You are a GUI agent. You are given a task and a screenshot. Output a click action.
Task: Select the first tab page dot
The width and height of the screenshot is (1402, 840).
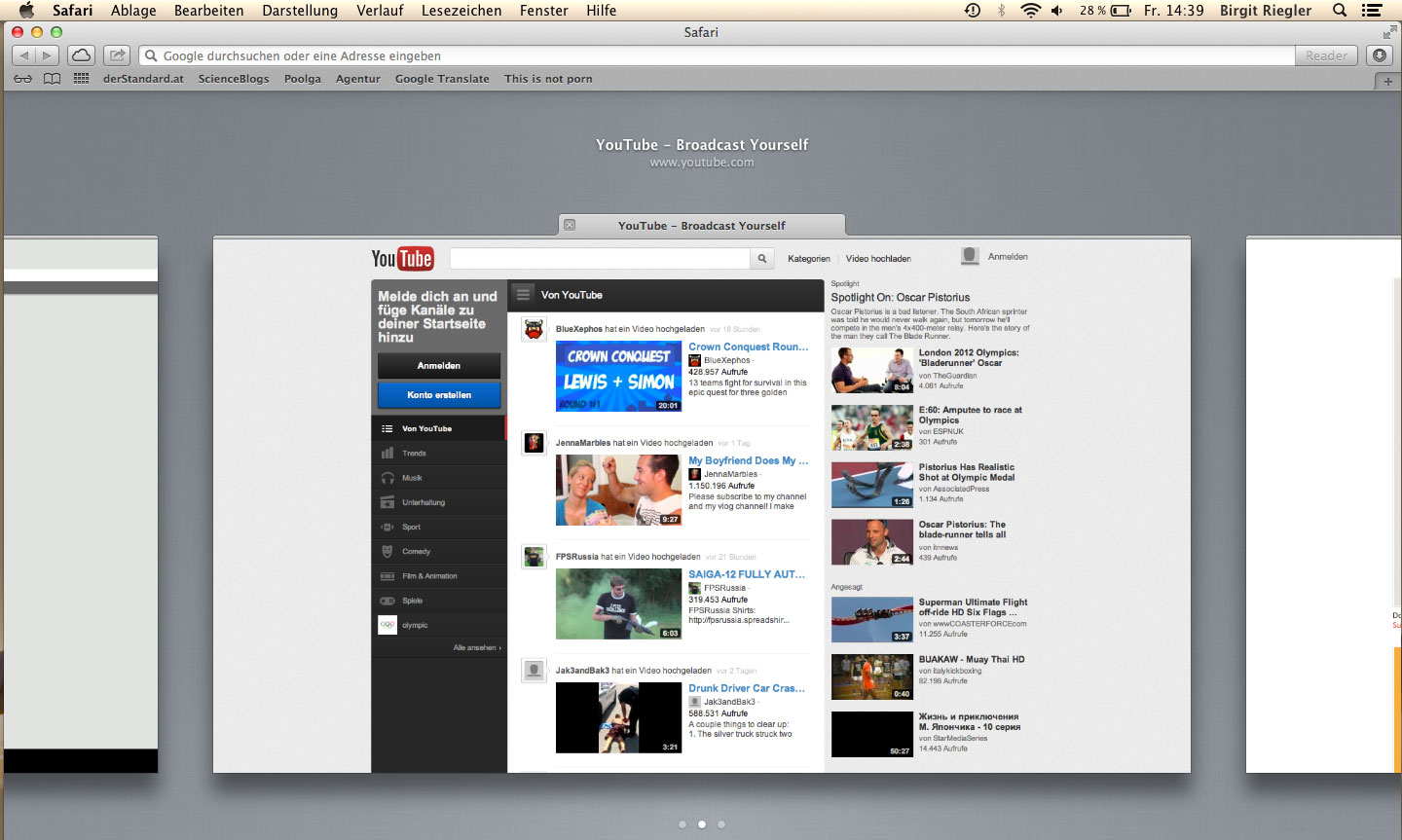pyautogui.click(x=683, y=823)
